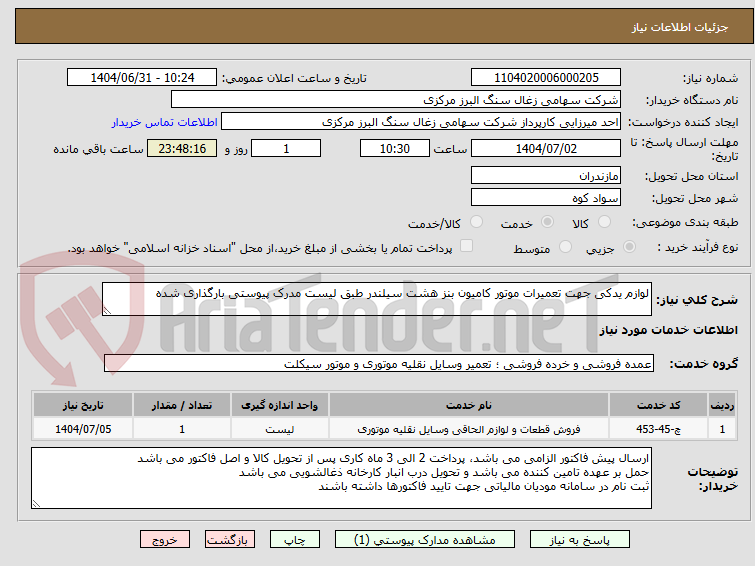Viewport: 755px width, 566px height.
Task: Select the کالا radio button
Action: 604,222
